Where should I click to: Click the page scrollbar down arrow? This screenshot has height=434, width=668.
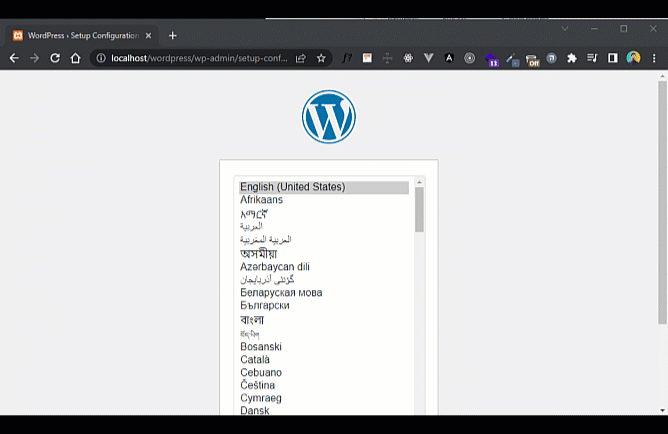pyautogui.click(x=662, y=411)
